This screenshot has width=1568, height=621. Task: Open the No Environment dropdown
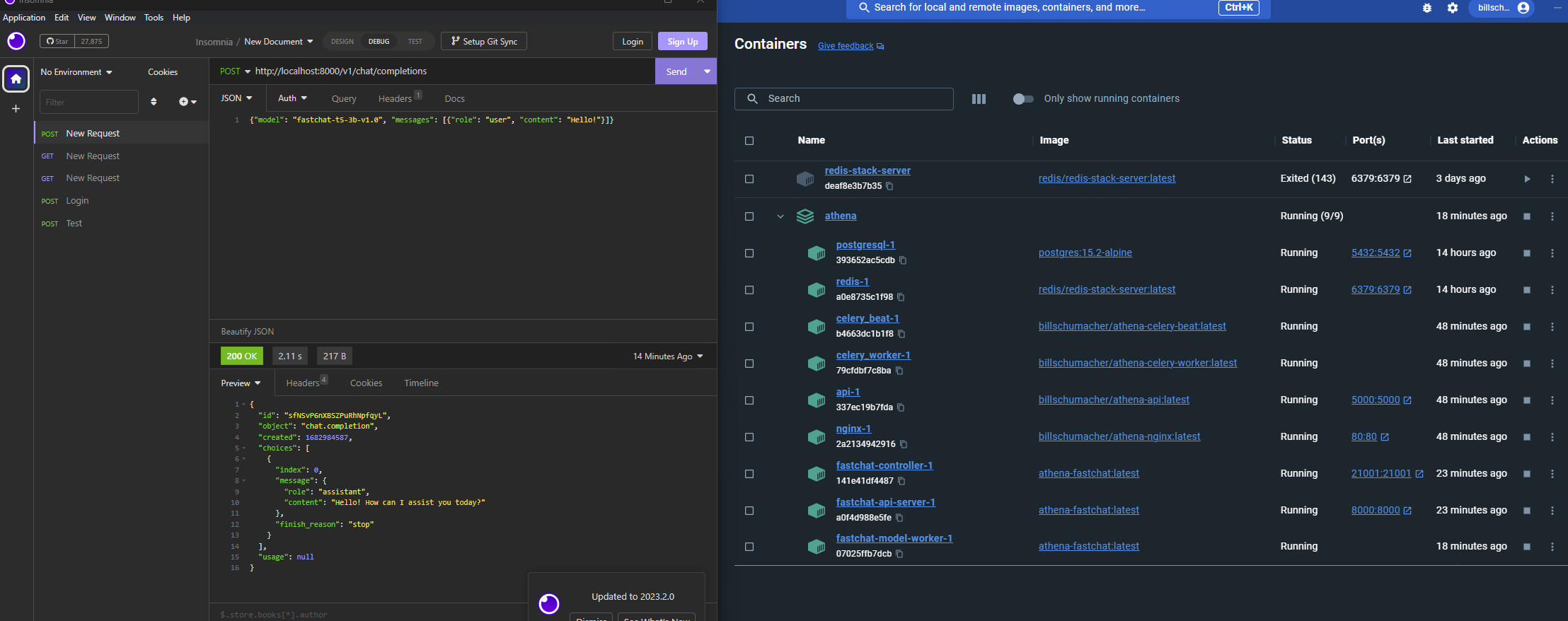click(76, 72)
